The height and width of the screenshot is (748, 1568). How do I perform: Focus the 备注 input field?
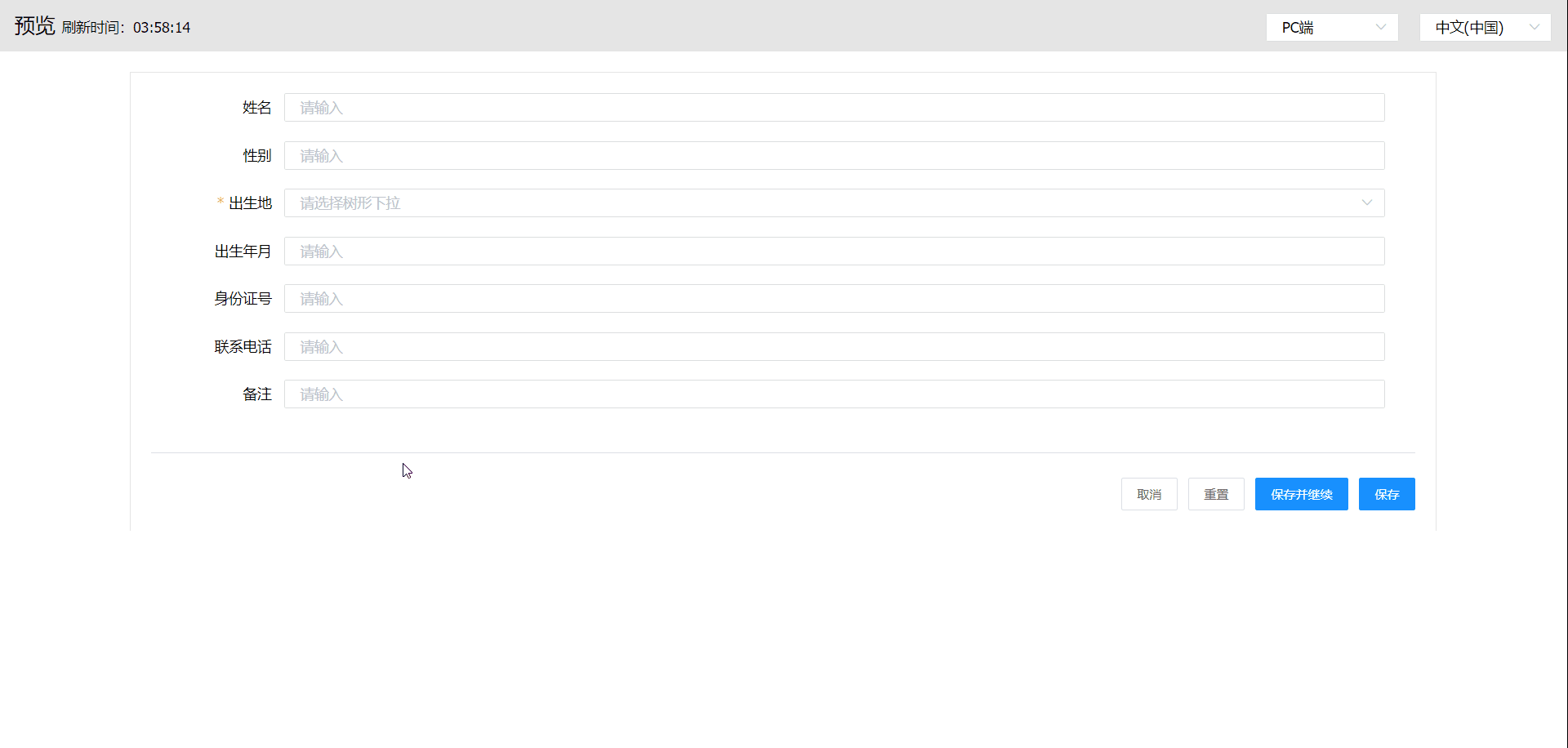833,394
